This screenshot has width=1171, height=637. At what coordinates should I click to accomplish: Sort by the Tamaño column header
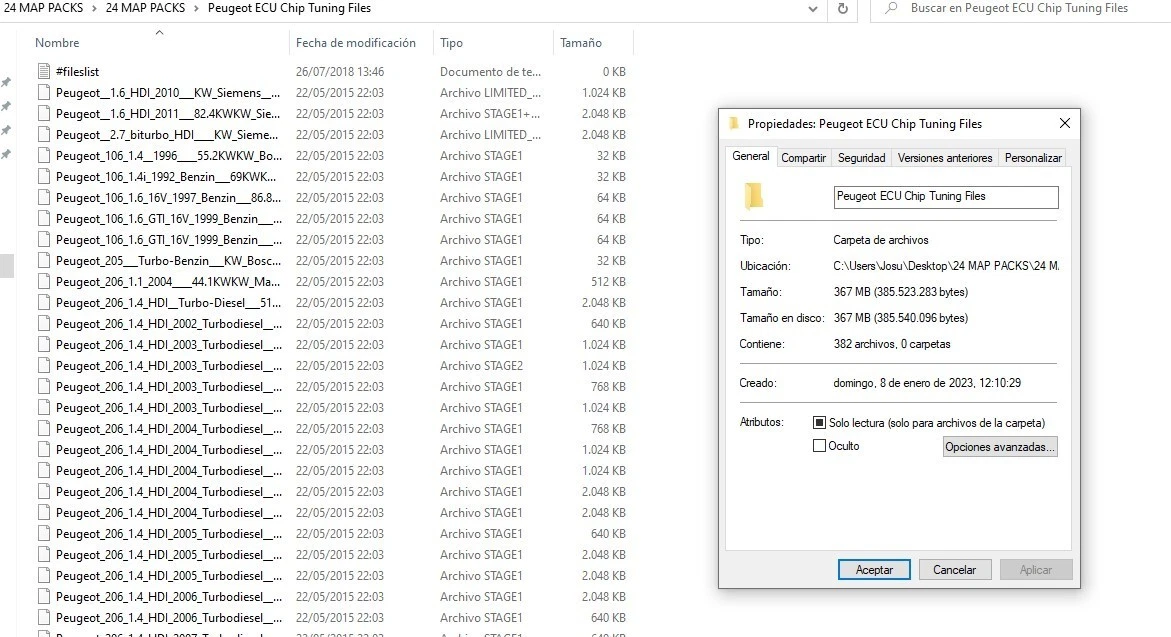click(x=580, y=43)
